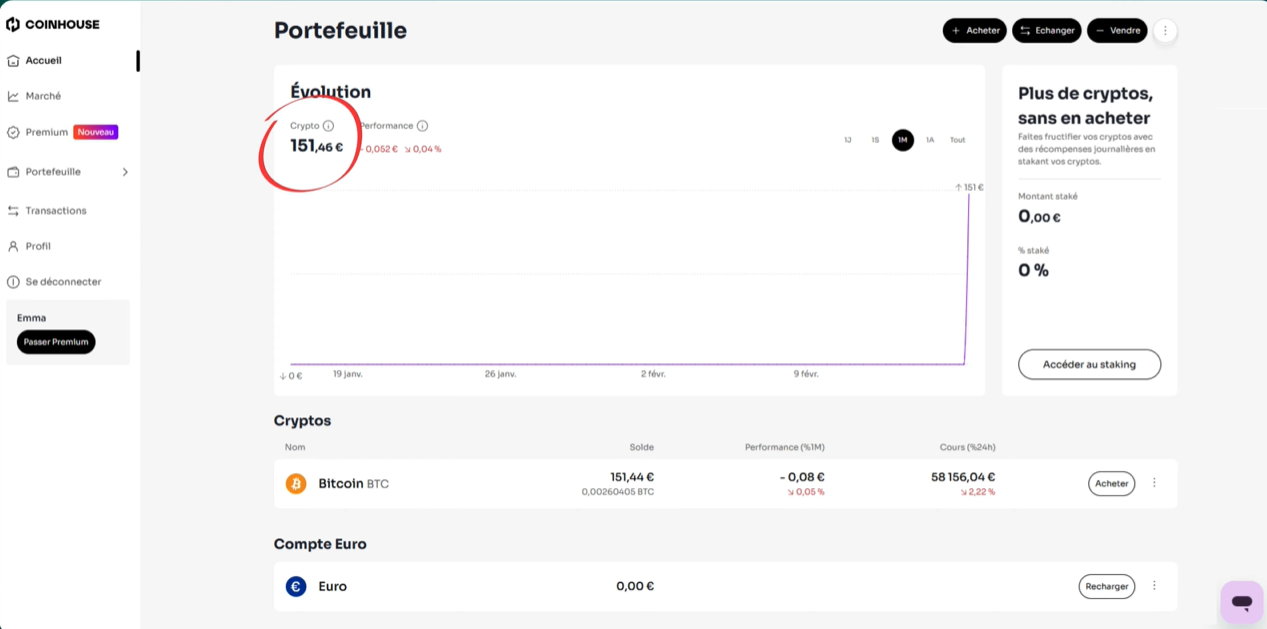Open the header three-dot menu

pyautogui.click(x=1165, y=31)
